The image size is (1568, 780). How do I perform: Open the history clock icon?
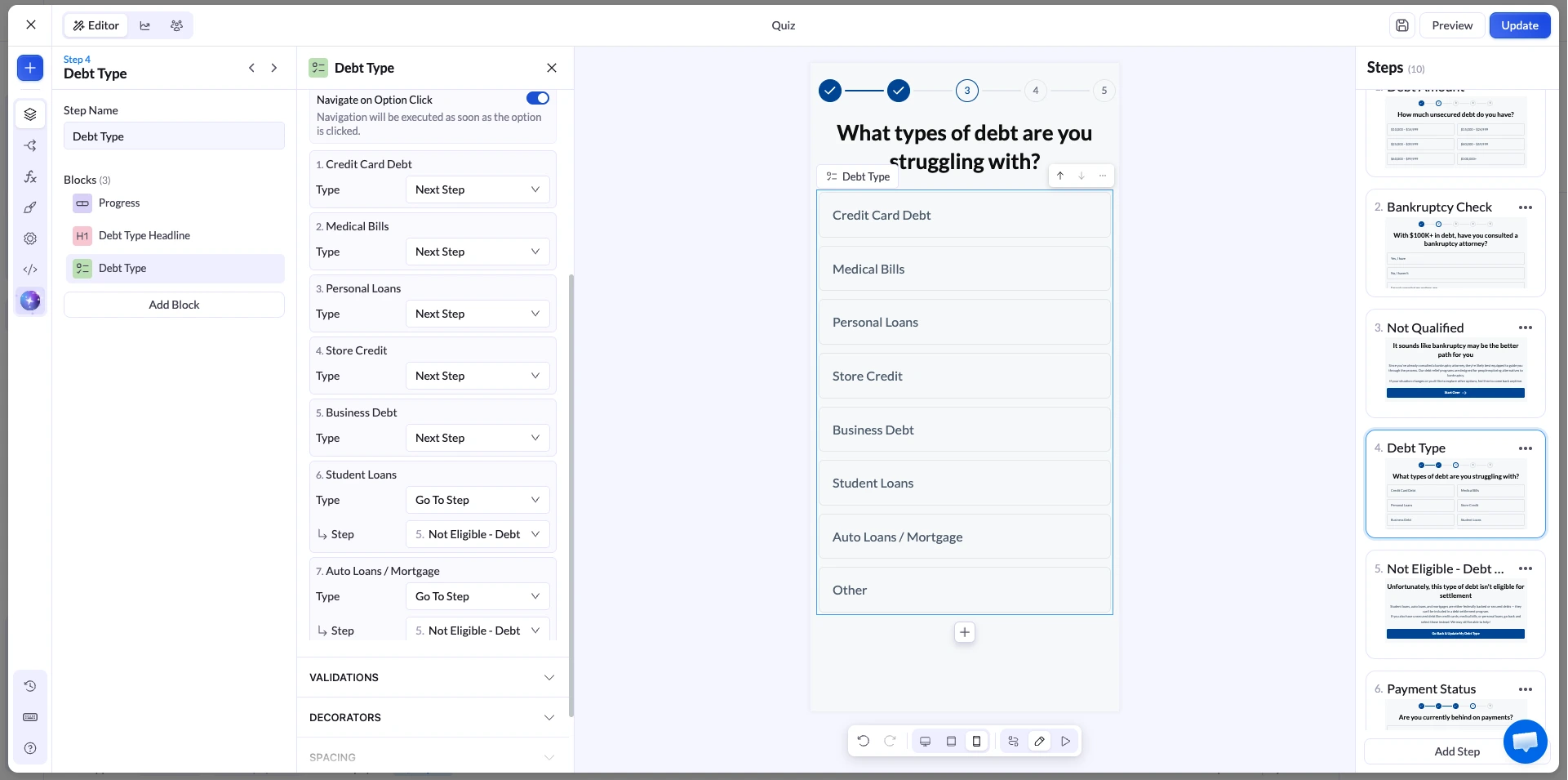coord(30,686)
